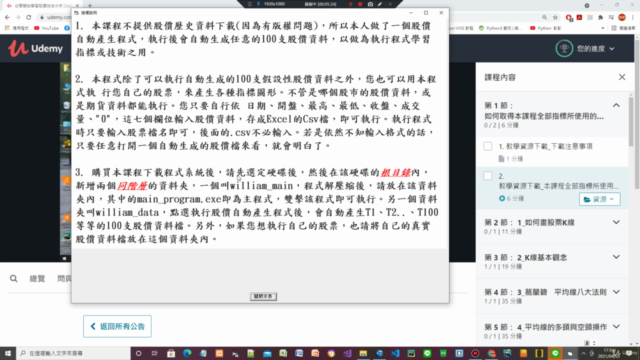This screenshot has height=360, width=640.
Task: Open Task View on taskbar
Action: click(154, 353)
